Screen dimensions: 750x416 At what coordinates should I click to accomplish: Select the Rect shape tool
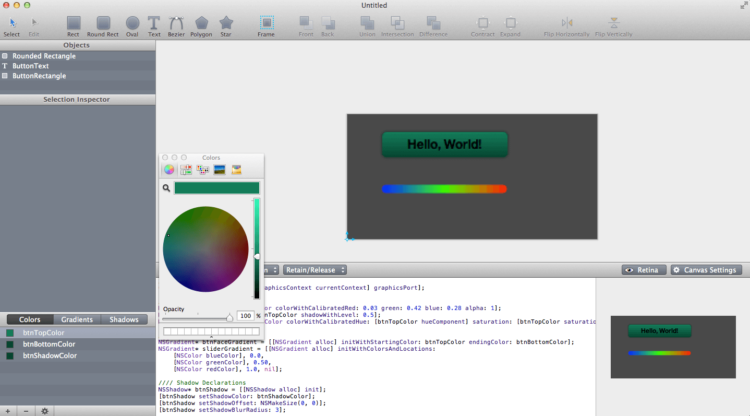click(73, 27)
